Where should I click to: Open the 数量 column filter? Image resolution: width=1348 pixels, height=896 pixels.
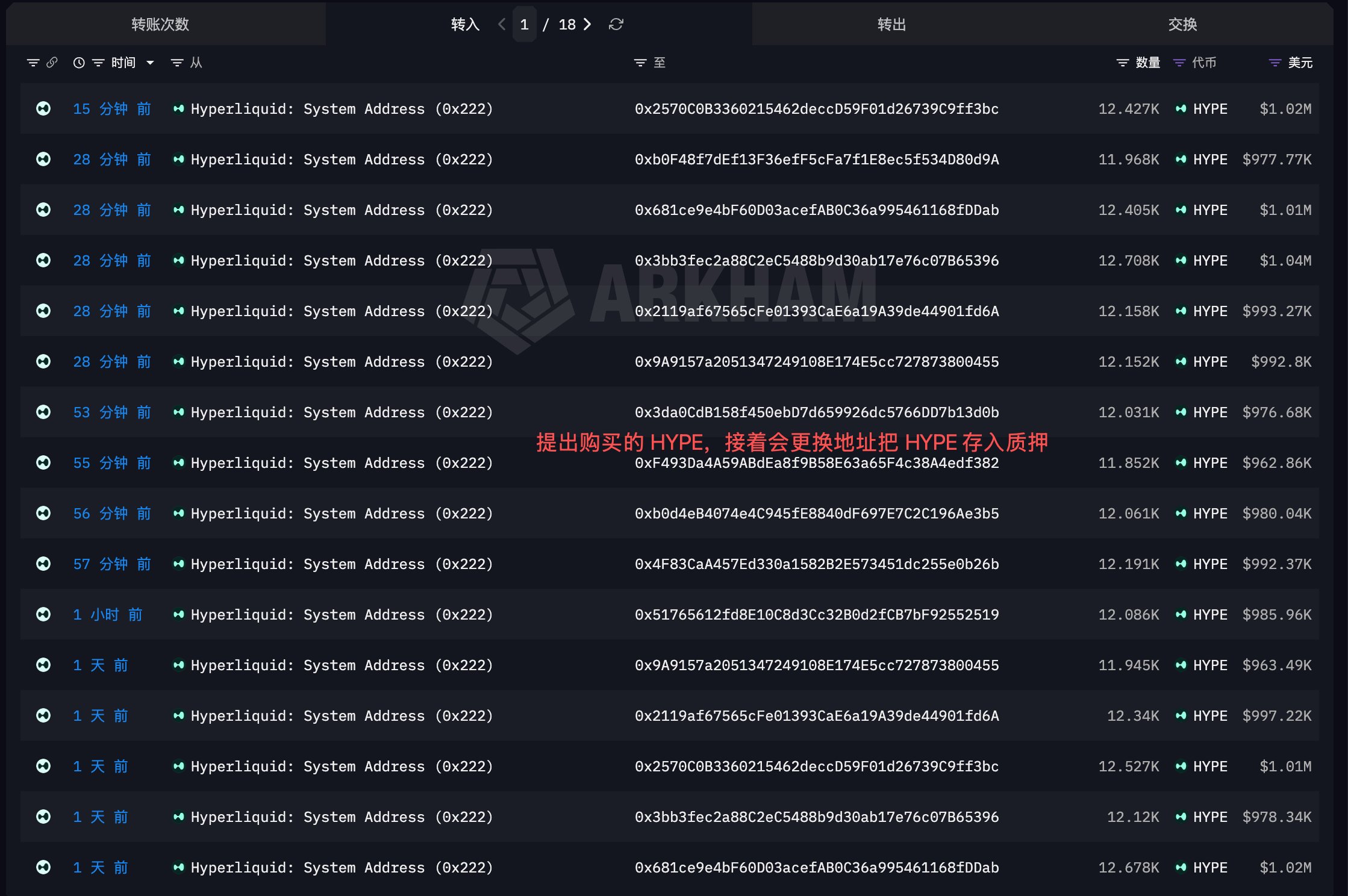point(1122,63)
